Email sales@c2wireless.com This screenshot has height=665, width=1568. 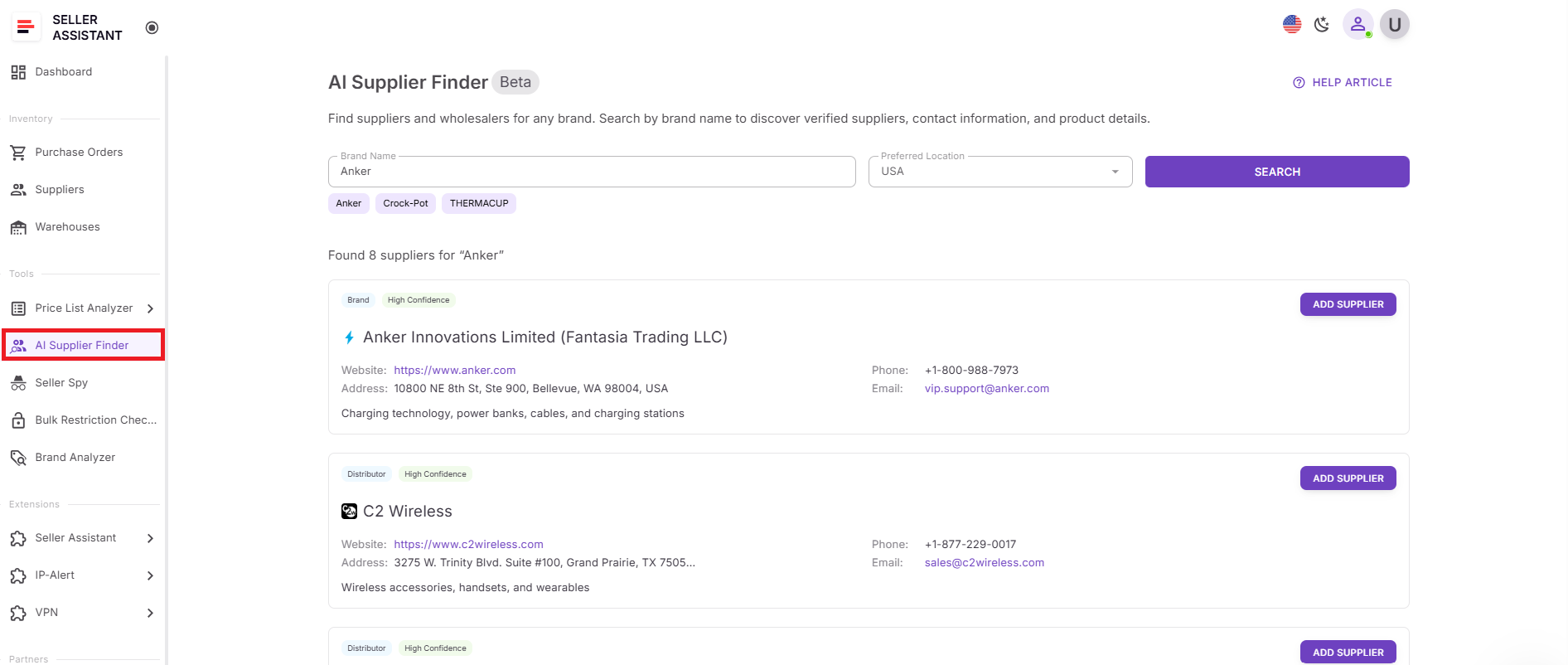[985, 563]
